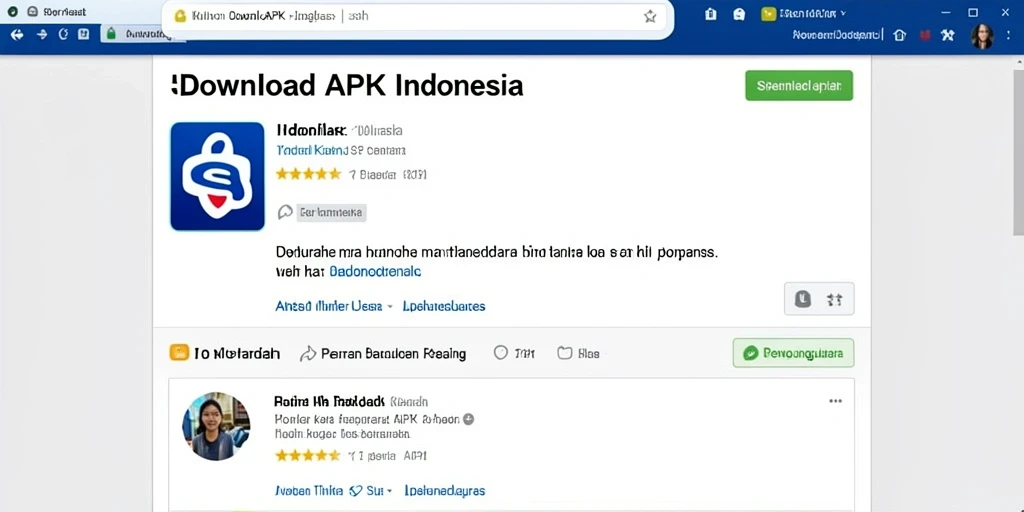
Task: Open the 'Lpehatesbaltes' link under description
Action: (444, 306)
